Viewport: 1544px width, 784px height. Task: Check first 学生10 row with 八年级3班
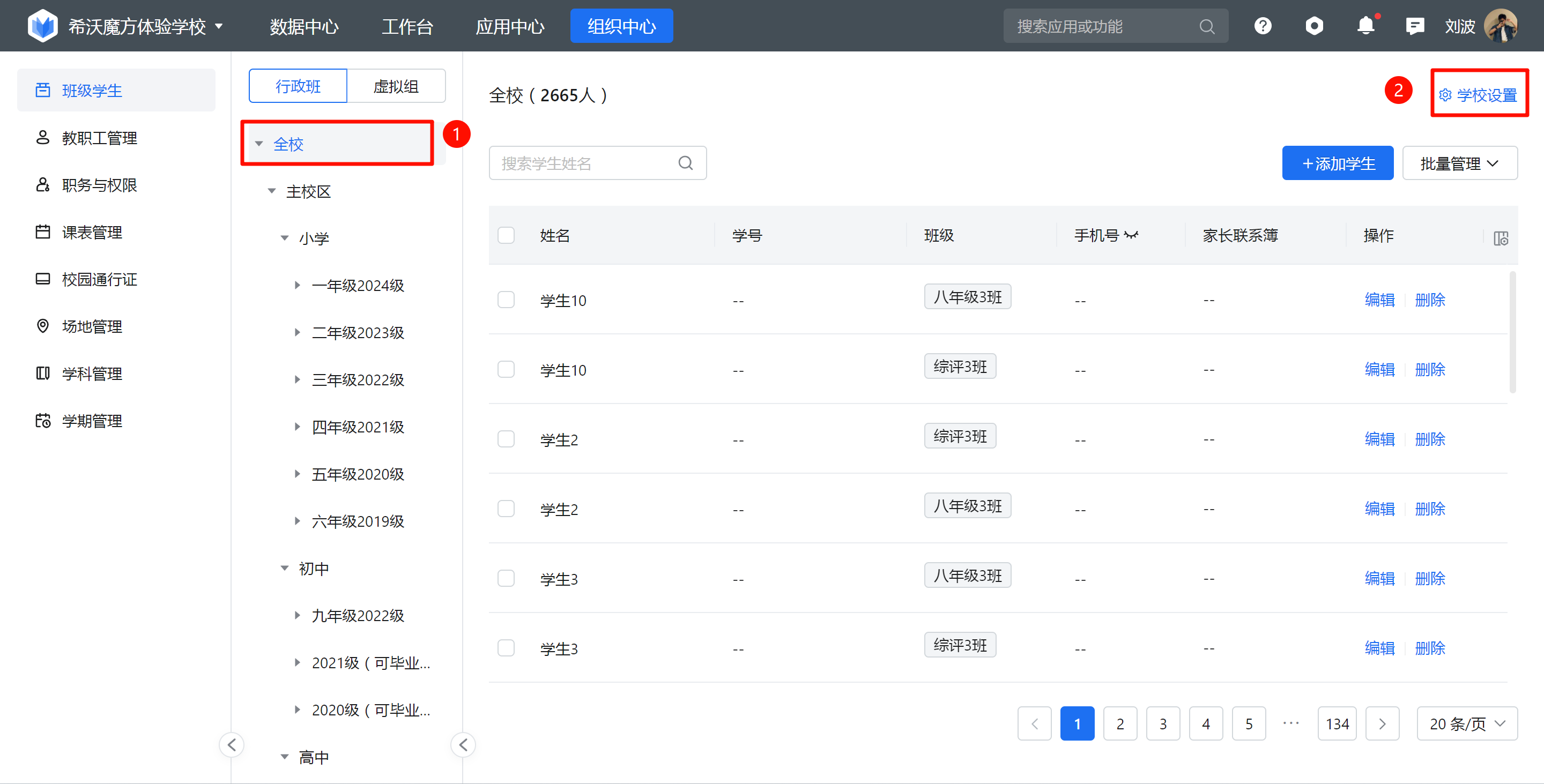tap(506, 300)
